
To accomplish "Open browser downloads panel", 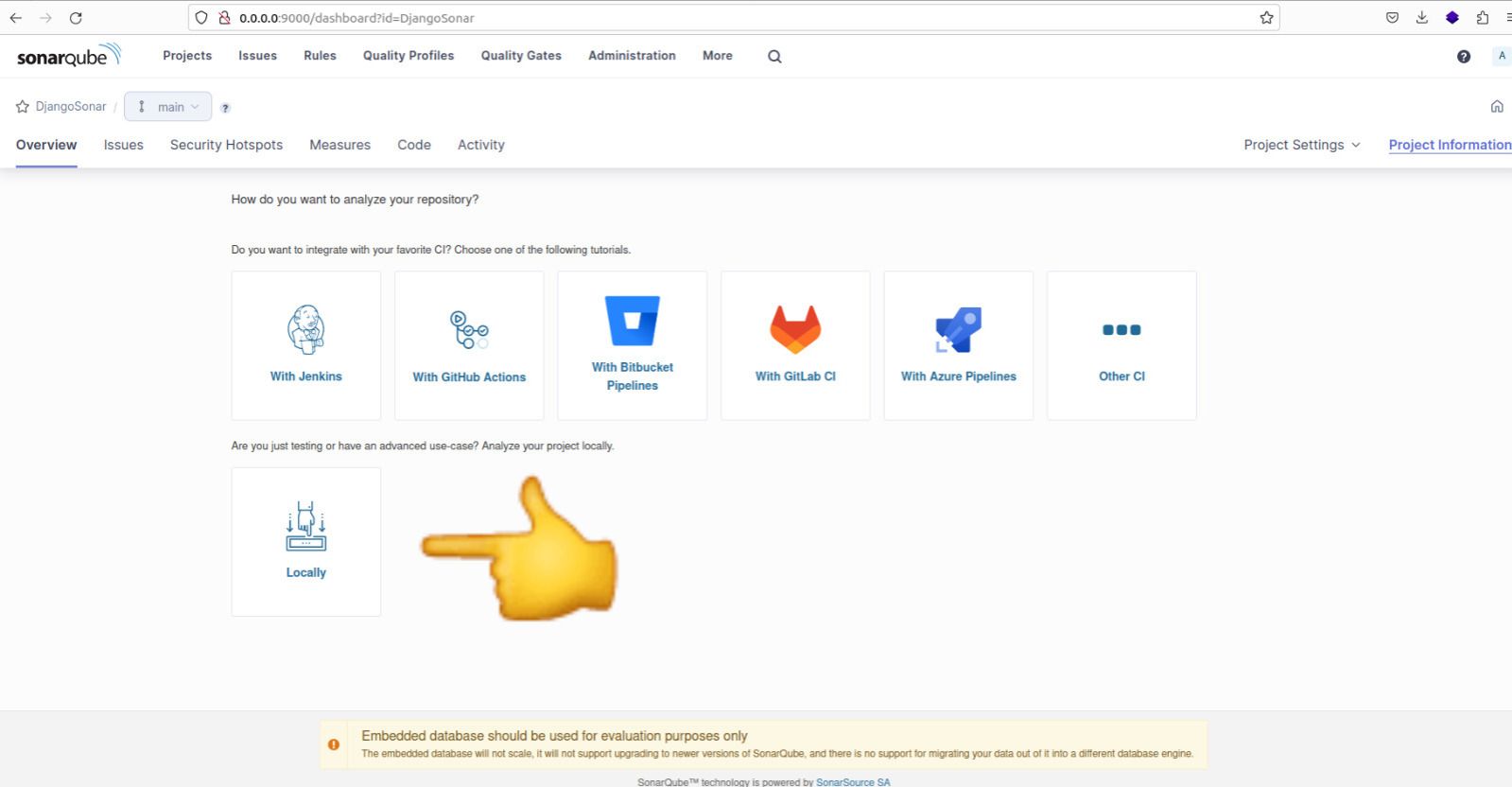I will [x=1421, y=18].
